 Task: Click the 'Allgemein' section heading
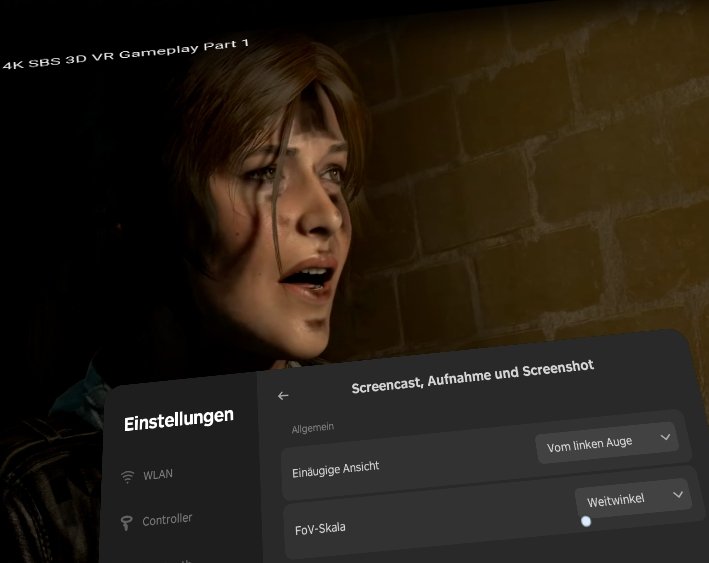coord(313,428)
